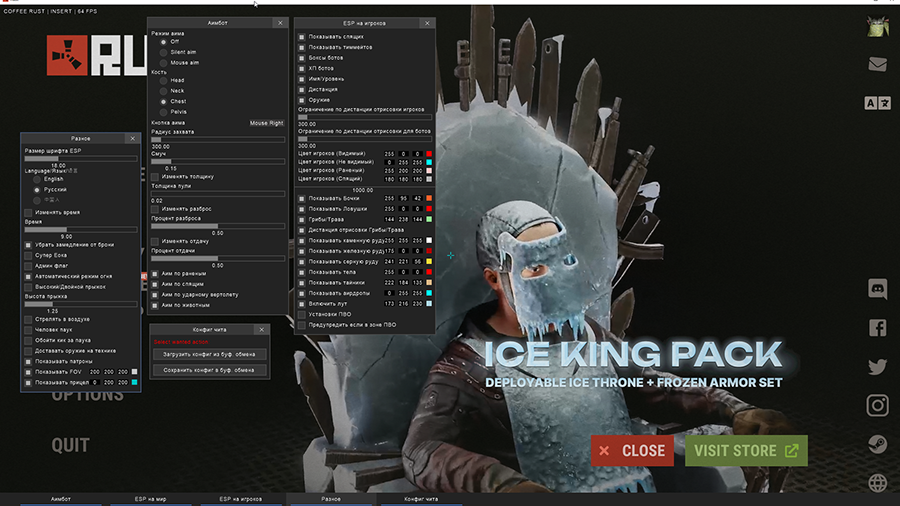900x506 pixels.
Task: Toggle Изменять время checkbox
Action: coord(28,213)
